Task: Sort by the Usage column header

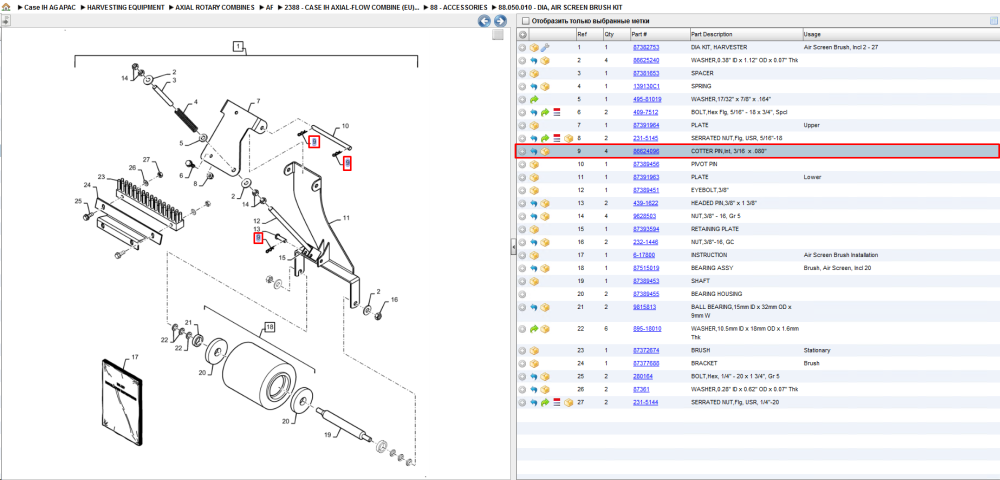Action: (901, 34)
